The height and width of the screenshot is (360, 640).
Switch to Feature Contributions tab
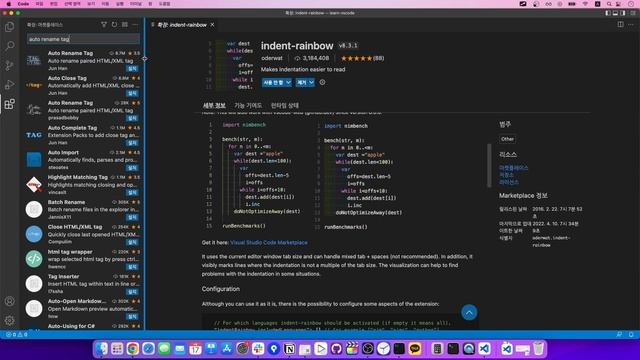[x=248, y=105]
